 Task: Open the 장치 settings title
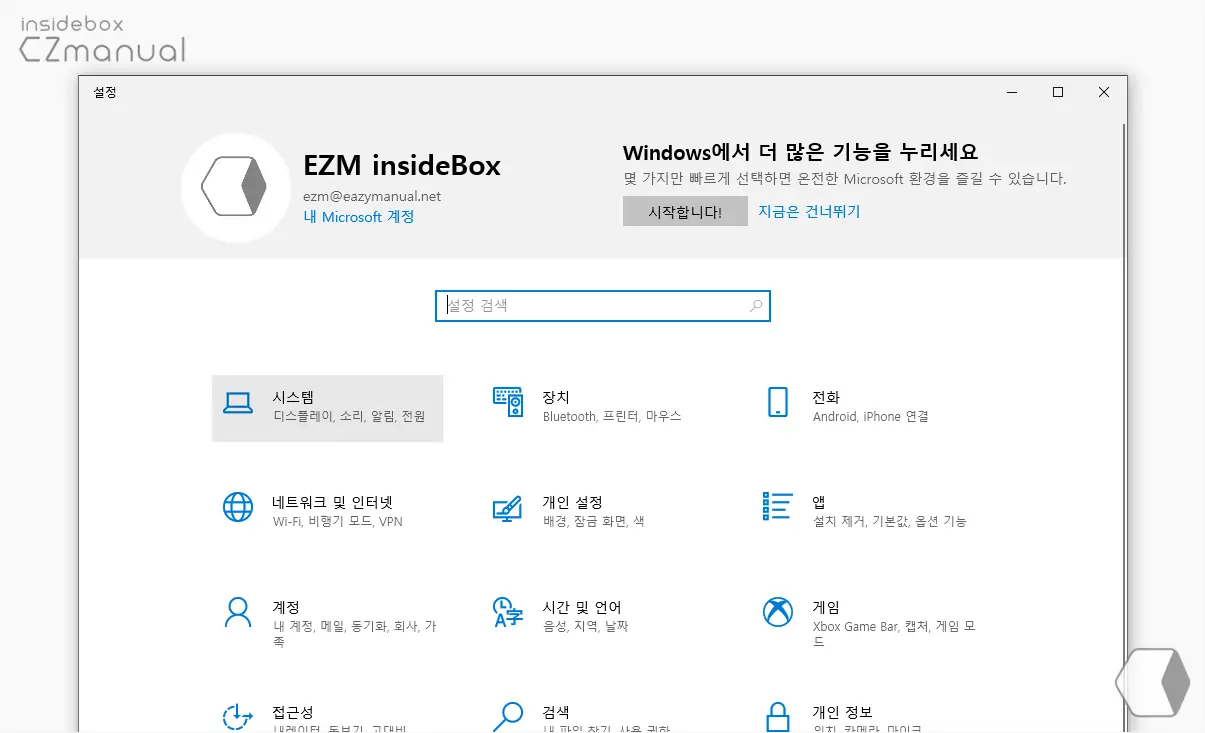[x=556, y=397]
